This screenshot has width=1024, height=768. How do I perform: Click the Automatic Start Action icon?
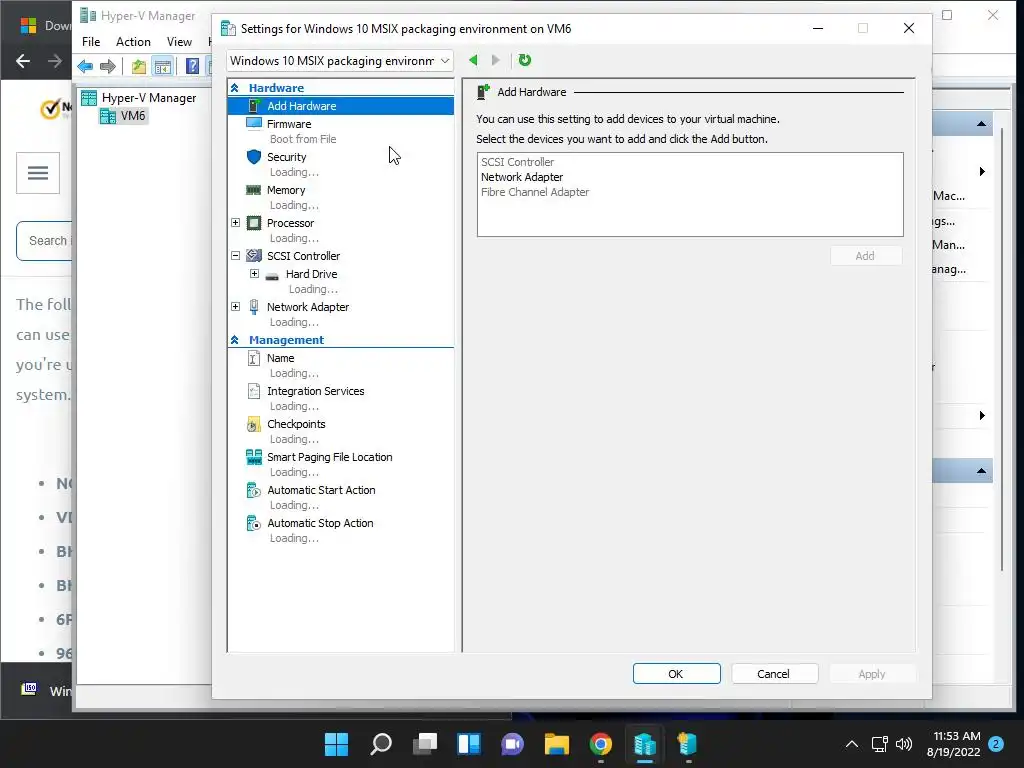254,490
